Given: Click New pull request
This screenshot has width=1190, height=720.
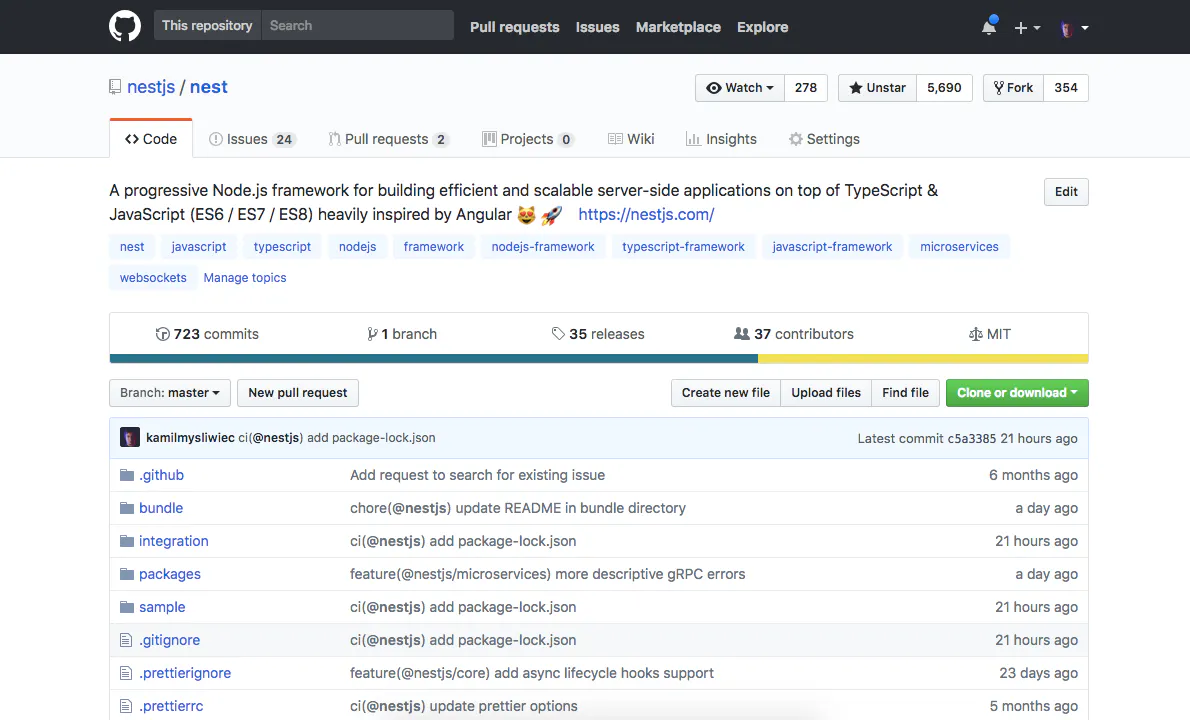Looking at the screenshot, I should pyautogui.click(x=298, y=393).
